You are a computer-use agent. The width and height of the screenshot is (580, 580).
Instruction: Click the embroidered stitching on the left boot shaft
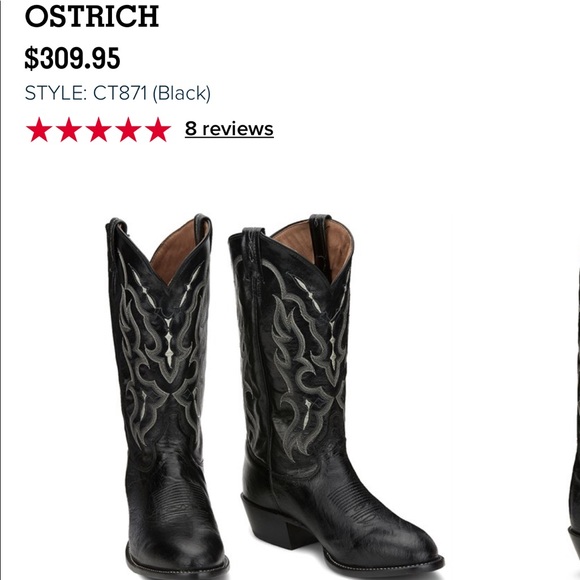click(163, 351)
